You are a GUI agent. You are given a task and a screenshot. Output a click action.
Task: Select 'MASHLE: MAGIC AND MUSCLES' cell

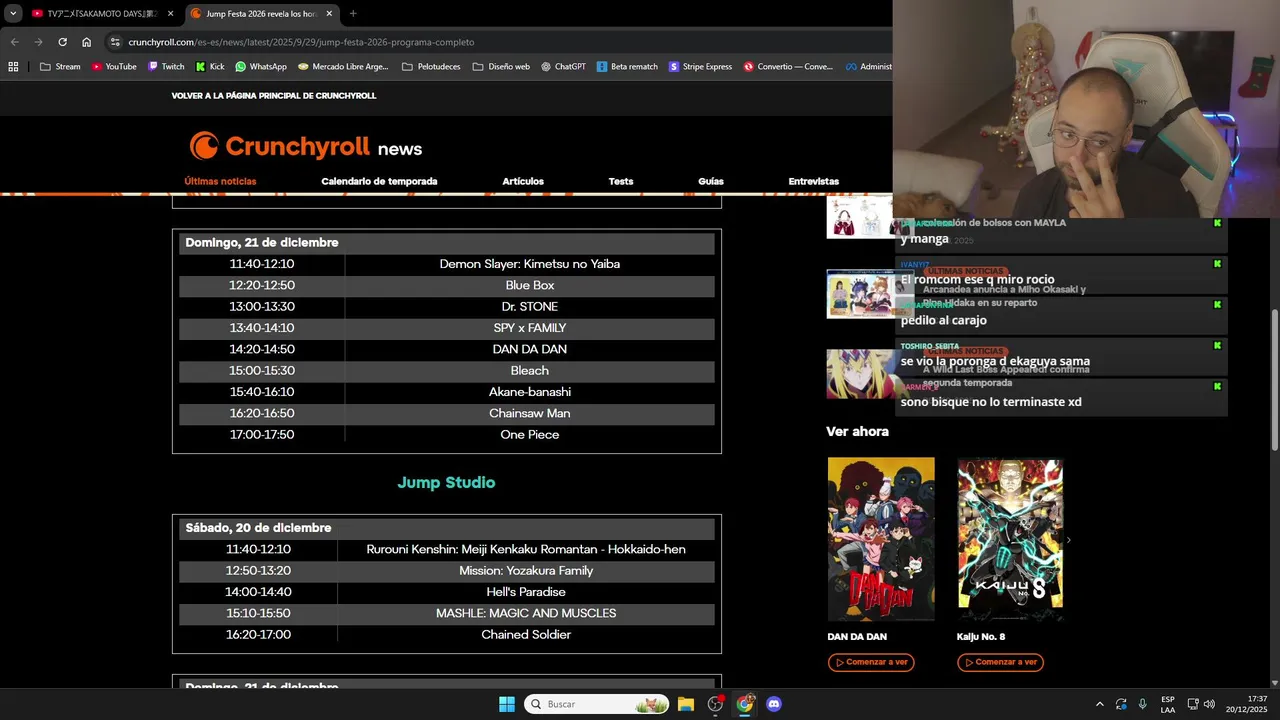(x=526, y=613)
